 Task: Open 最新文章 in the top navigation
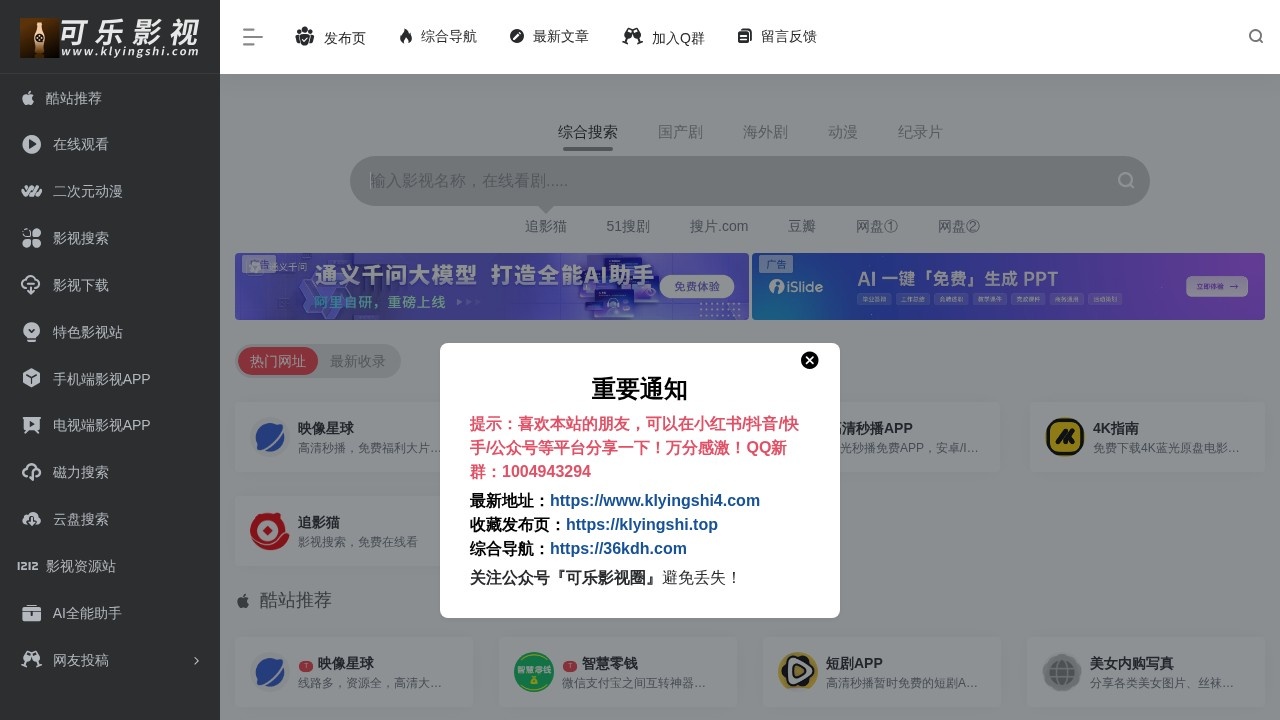(x=549, y=36)
